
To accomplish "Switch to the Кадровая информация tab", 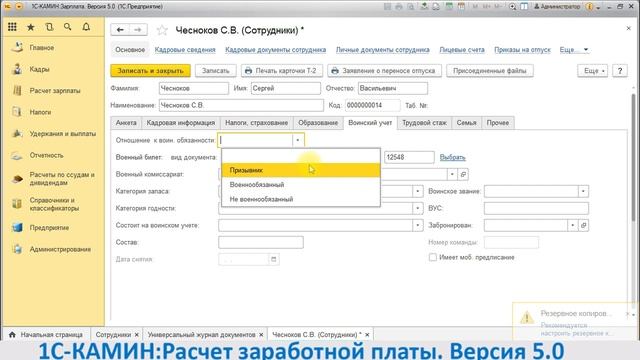I will click(181, 123).
